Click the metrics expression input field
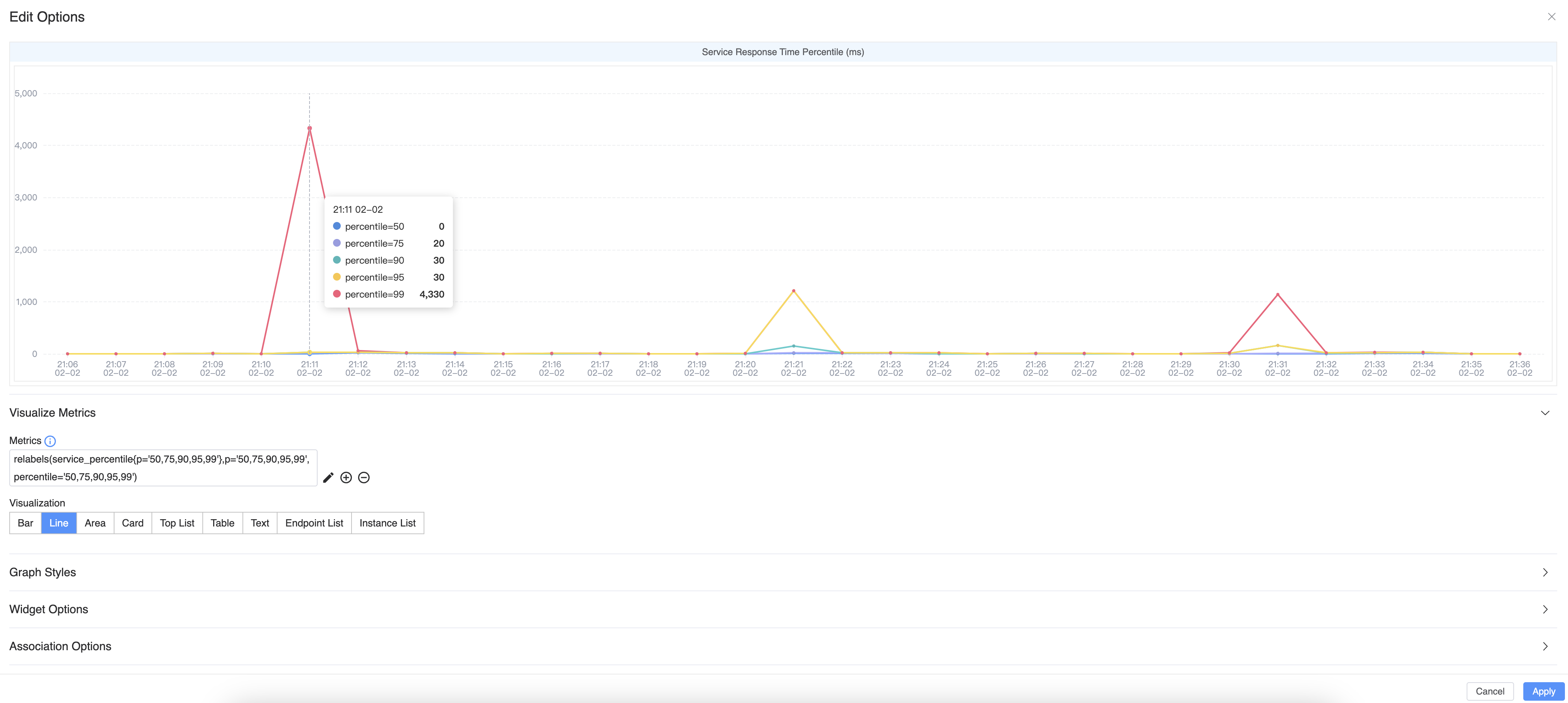This screenshot has height=703, width=1568. pos(163,468)
